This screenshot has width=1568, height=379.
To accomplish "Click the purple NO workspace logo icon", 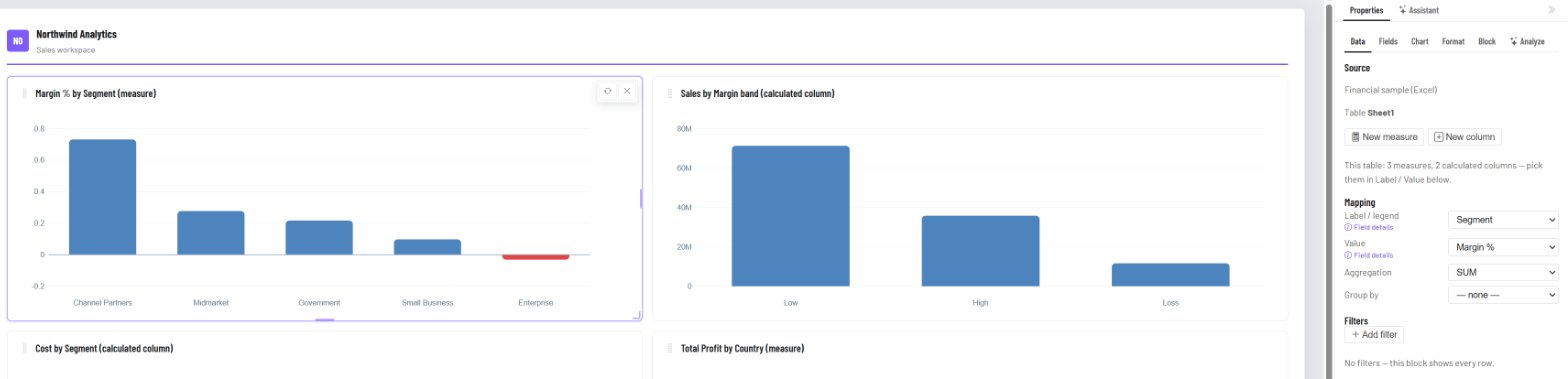I will click(x=17, y=40).
